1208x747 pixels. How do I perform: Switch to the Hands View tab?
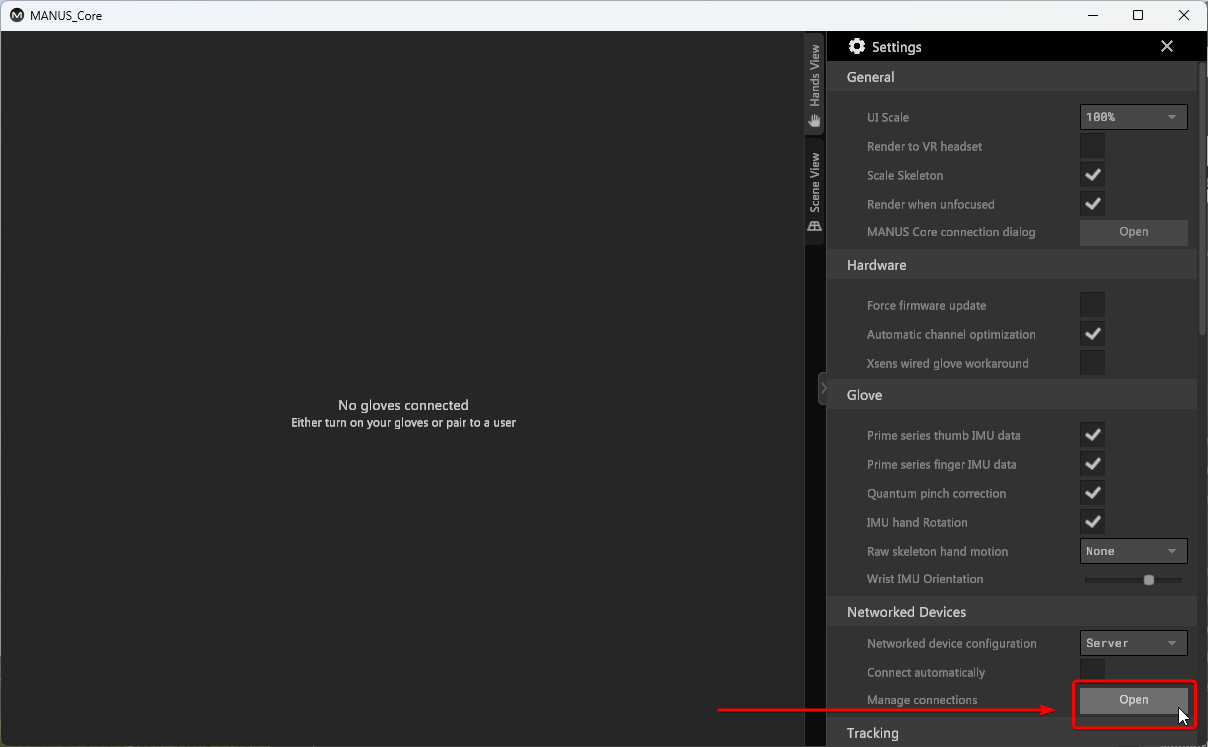[815, 85]
